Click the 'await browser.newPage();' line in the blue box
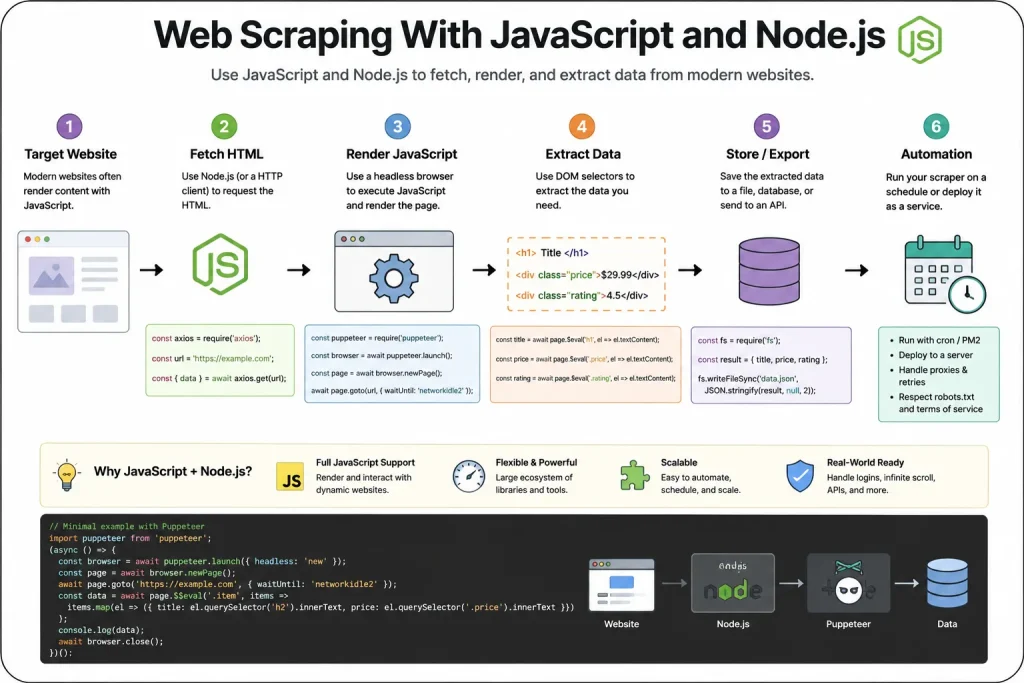This screenshot has width=1024, height=683. tap(376, 373)
